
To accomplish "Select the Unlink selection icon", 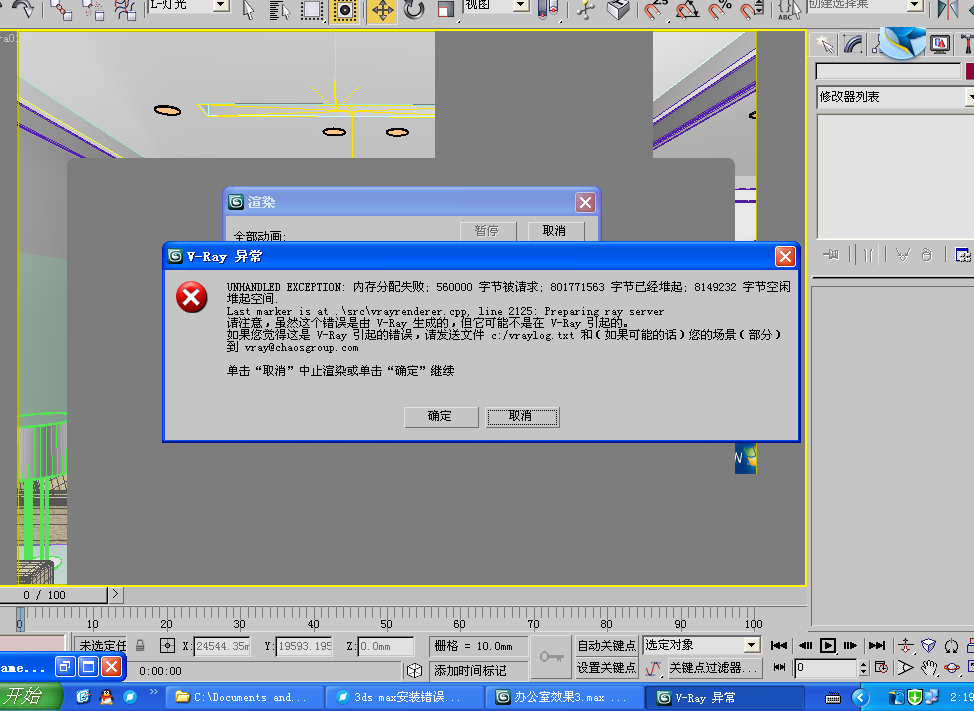I will (x=93, y=9).
